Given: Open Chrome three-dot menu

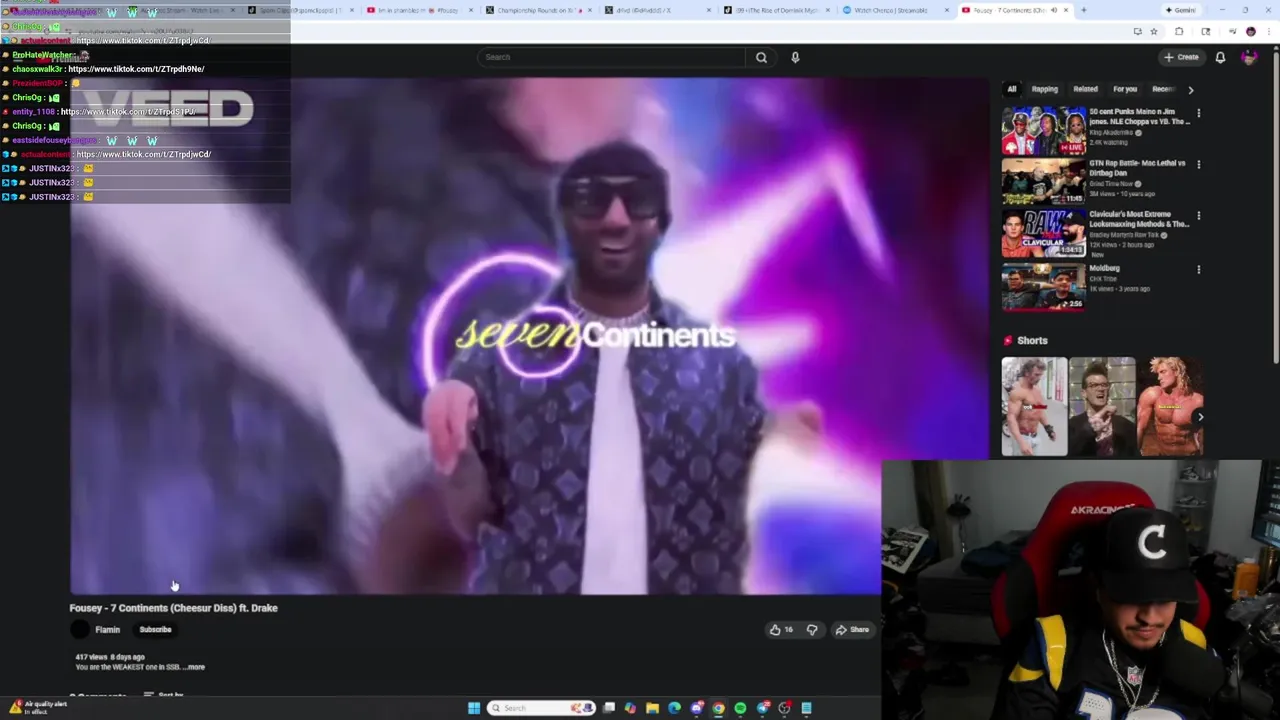Looking at the screenshot, I should click(1269, 31).
